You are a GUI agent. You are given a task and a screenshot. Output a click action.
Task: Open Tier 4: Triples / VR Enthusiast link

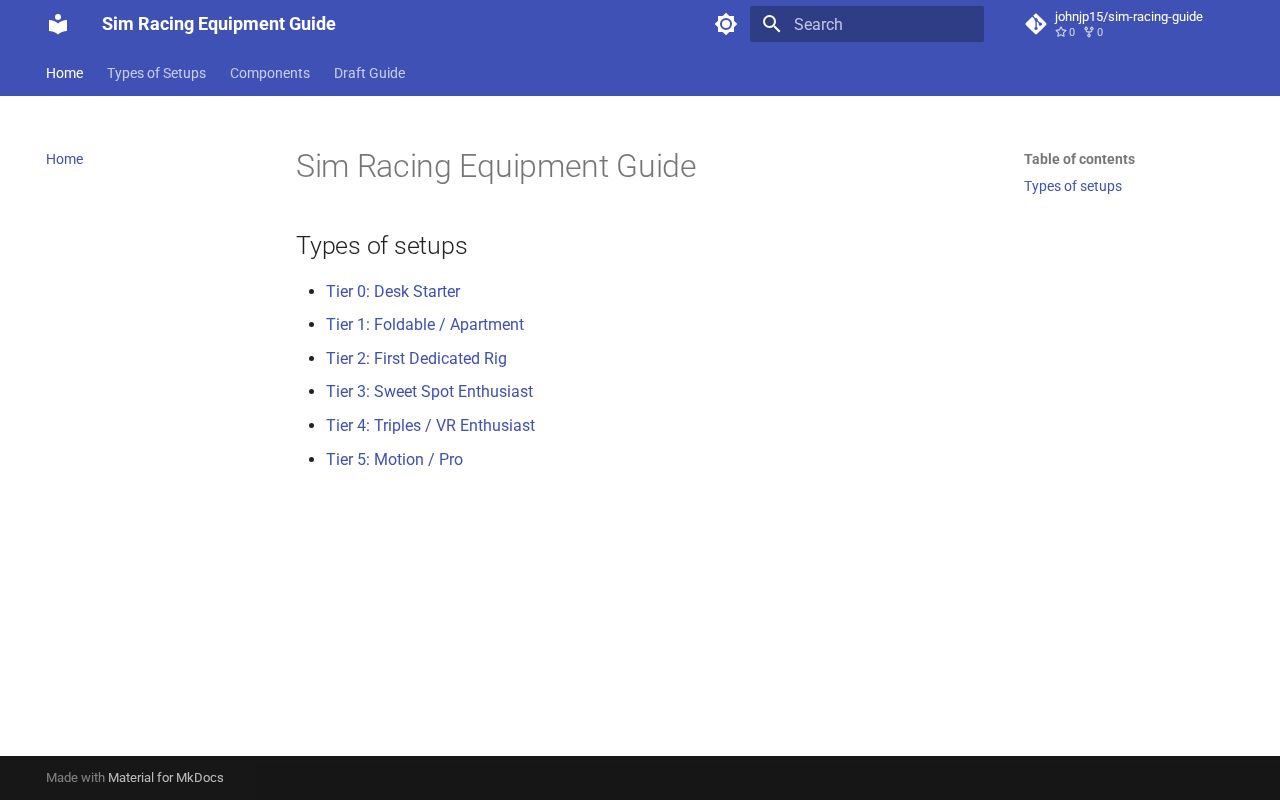(x=430, y=425)
